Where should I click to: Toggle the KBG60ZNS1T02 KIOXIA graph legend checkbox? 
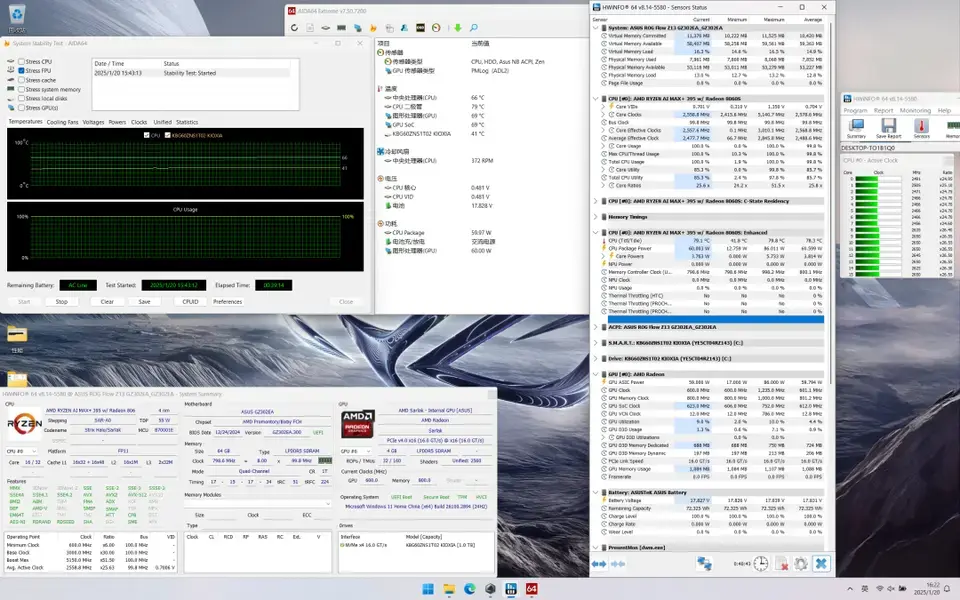(167, 135)
